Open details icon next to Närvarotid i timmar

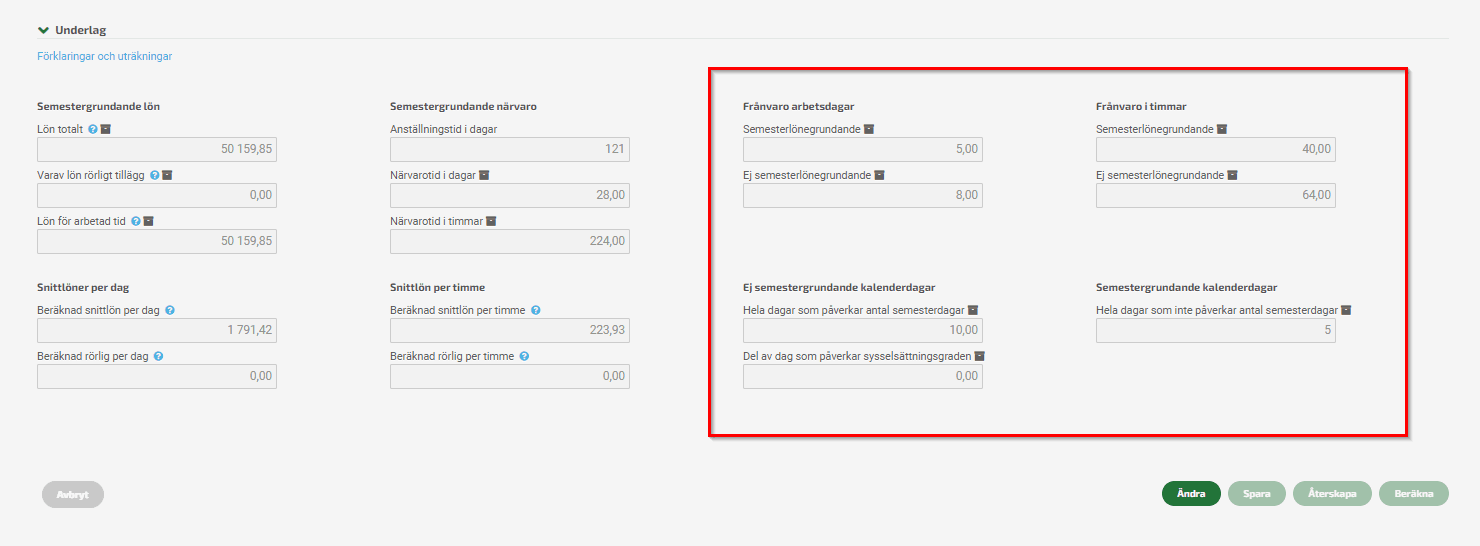tap(491, 221)
